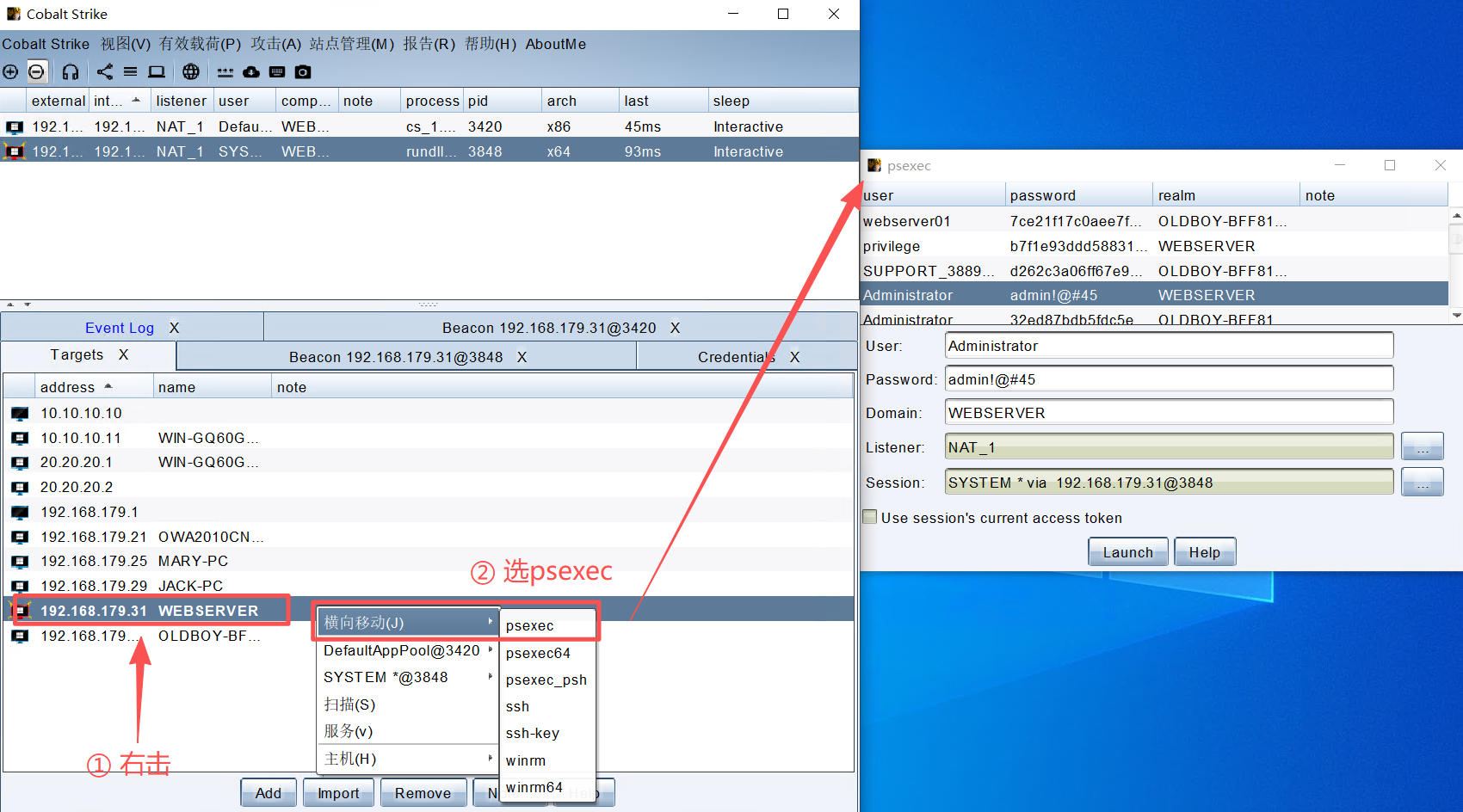Show credentials via the asterisks icon

tap(225, 72)
